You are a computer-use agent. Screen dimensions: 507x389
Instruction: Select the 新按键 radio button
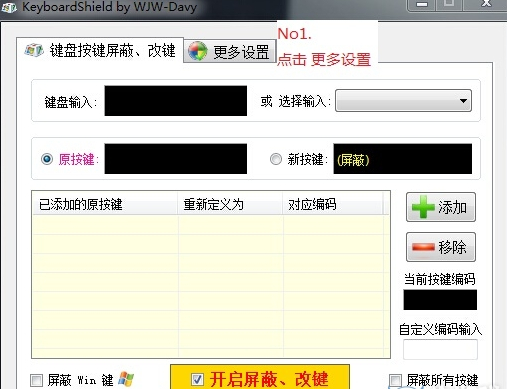[x=276, y=159]
